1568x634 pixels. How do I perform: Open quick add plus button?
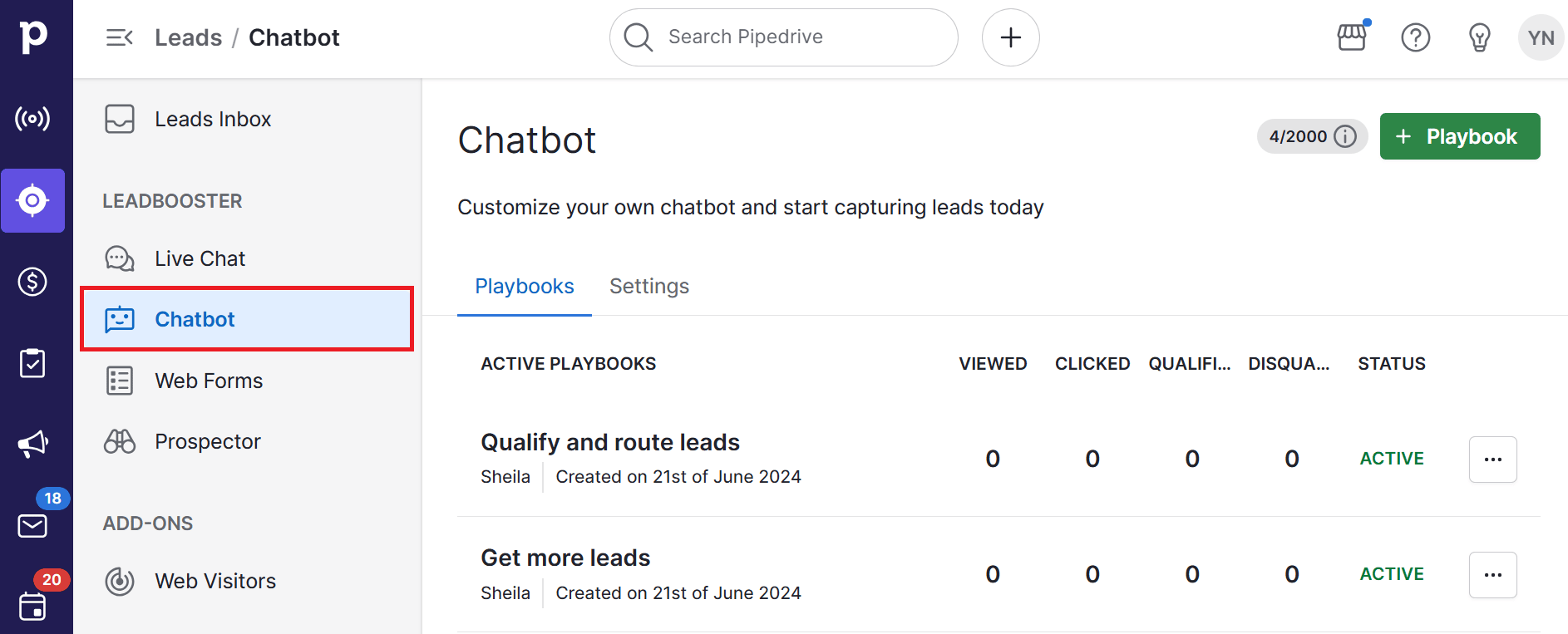[x=1011, y=37]
